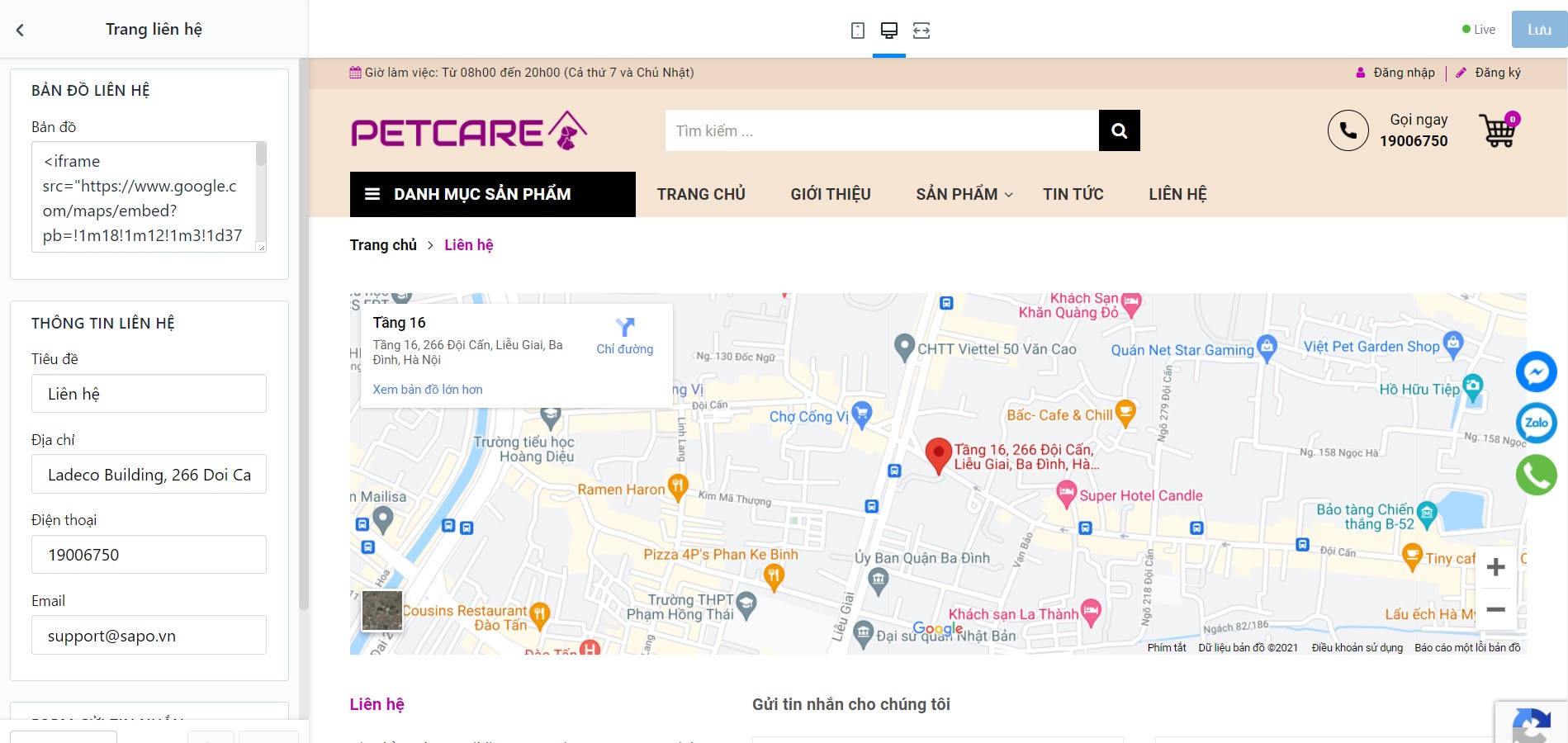The image size is (1568, 743).
Task: Click phone number 19006750 in header
Action: (x=1414, y=141)
